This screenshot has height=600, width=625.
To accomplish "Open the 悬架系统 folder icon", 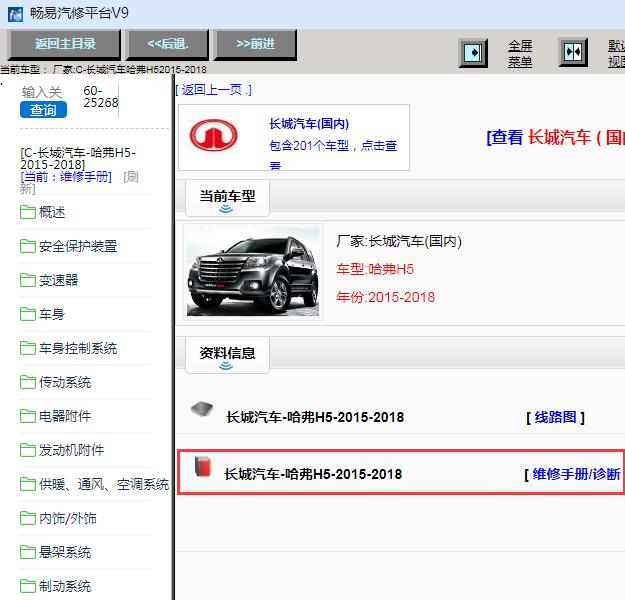I will click(x=28, y=552).
